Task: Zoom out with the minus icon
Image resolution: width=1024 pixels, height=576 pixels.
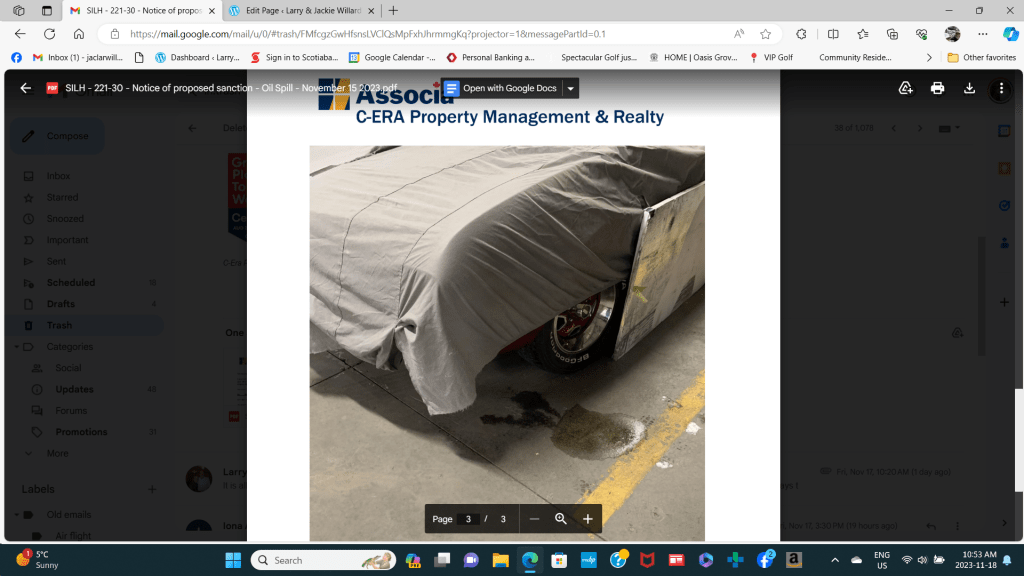Action: tap(535, 519)
